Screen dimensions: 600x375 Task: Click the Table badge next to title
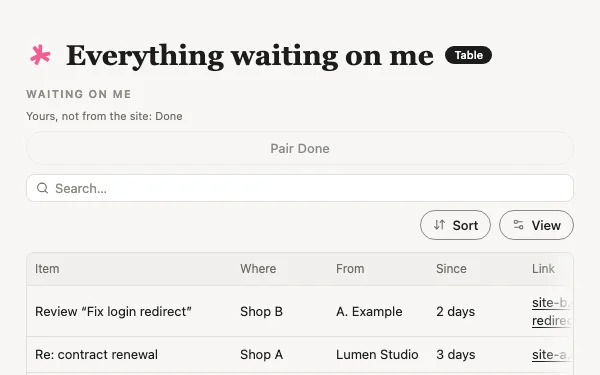468,55
